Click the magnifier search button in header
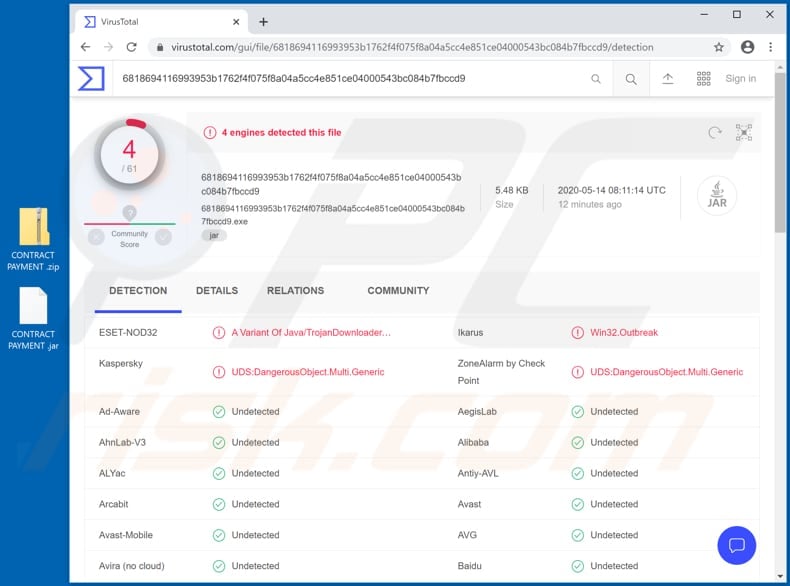Viewport: 790px width, 586px height. pyautogui.click(x=631, y=79)
